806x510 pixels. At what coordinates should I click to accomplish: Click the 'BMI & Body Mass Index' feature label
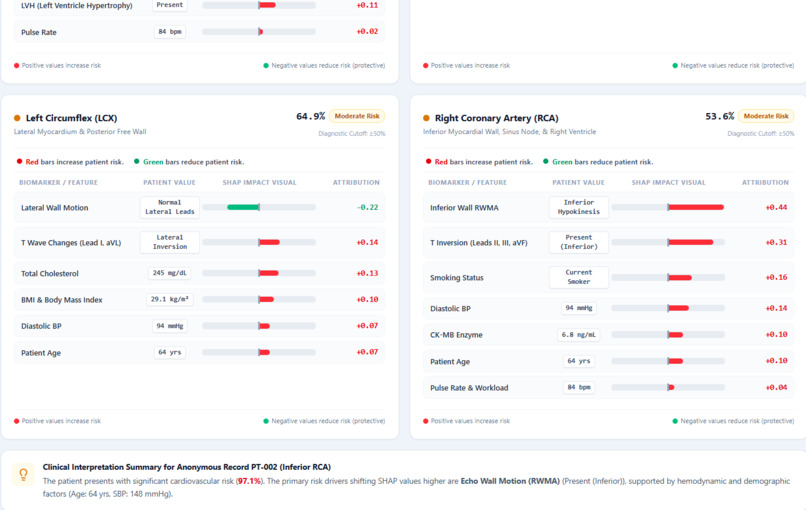[62, 300]
